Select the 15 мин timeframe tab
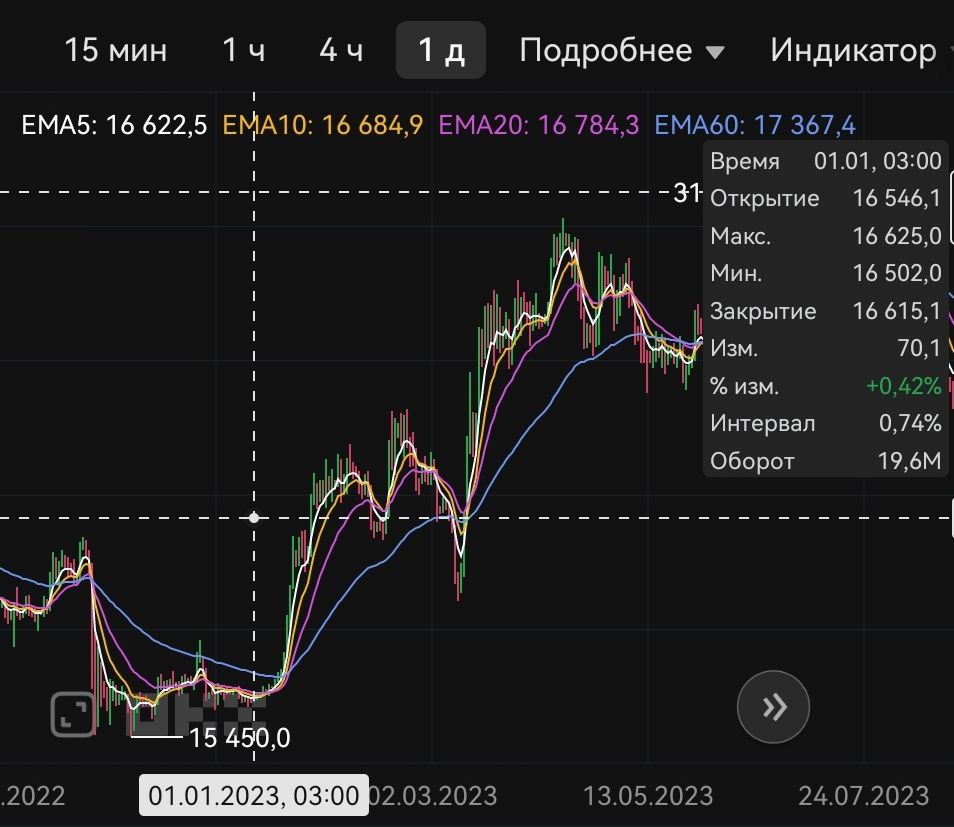Image resolution: width=954 pixels, height=827 pixels. [x=116, y=50]
